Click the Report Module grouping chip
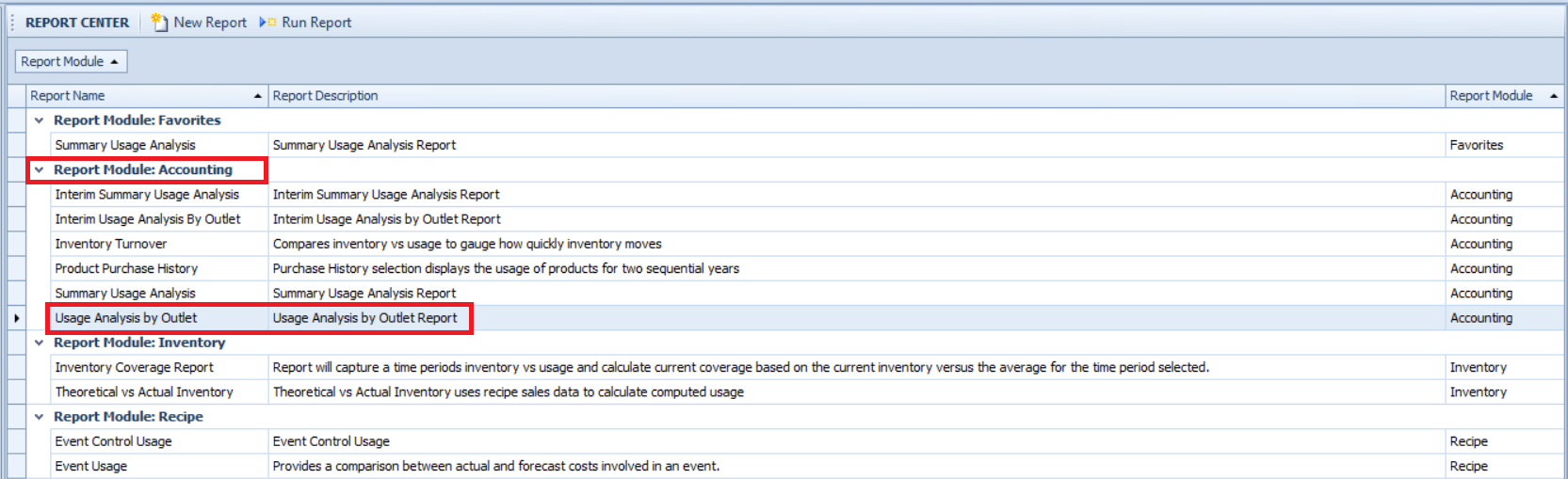The width and height of the screenshot is (1568, 479). click(x=71, y=61)
